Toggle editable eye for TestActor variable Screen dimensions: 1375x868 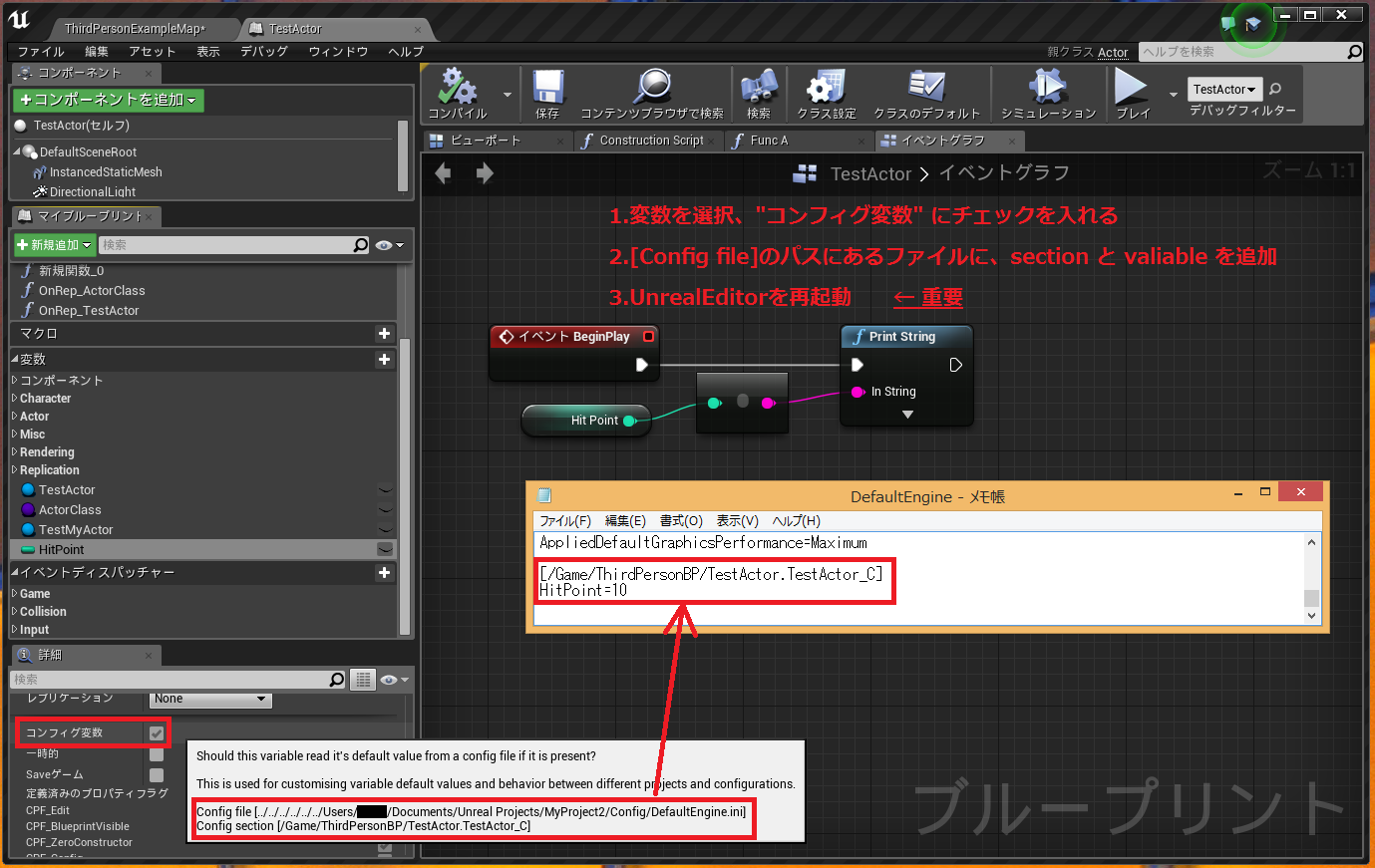tap(385, 490)
